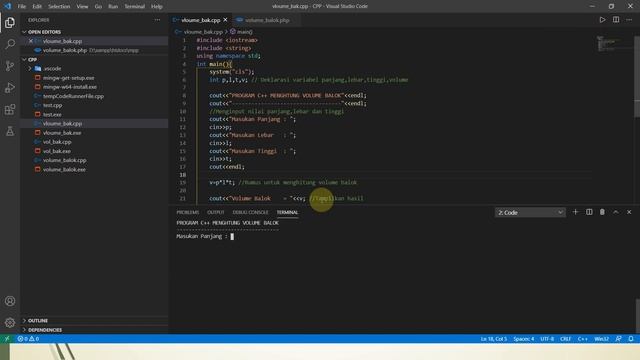Run code with the play button

click(602, 20)
